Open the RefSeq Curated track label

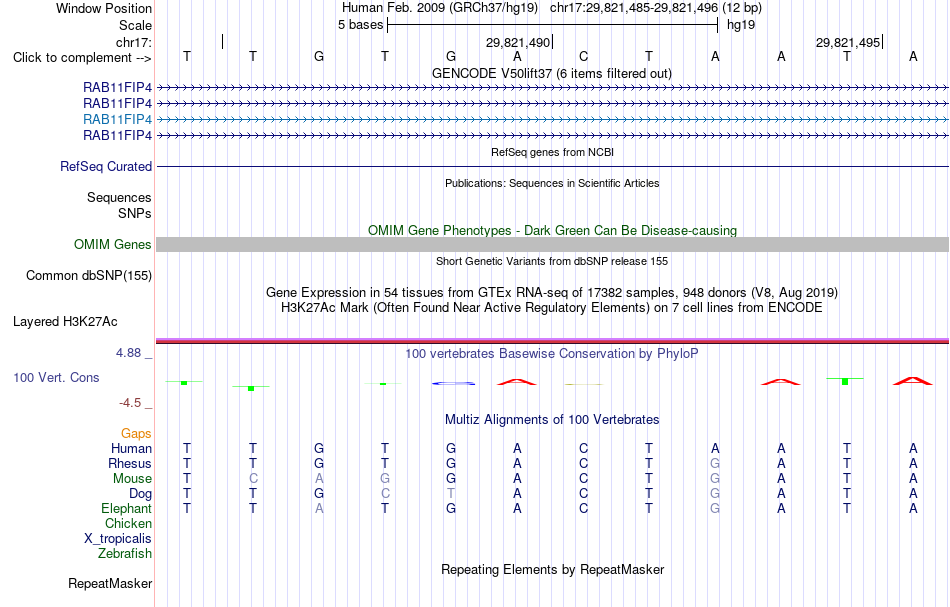[106, 166]
